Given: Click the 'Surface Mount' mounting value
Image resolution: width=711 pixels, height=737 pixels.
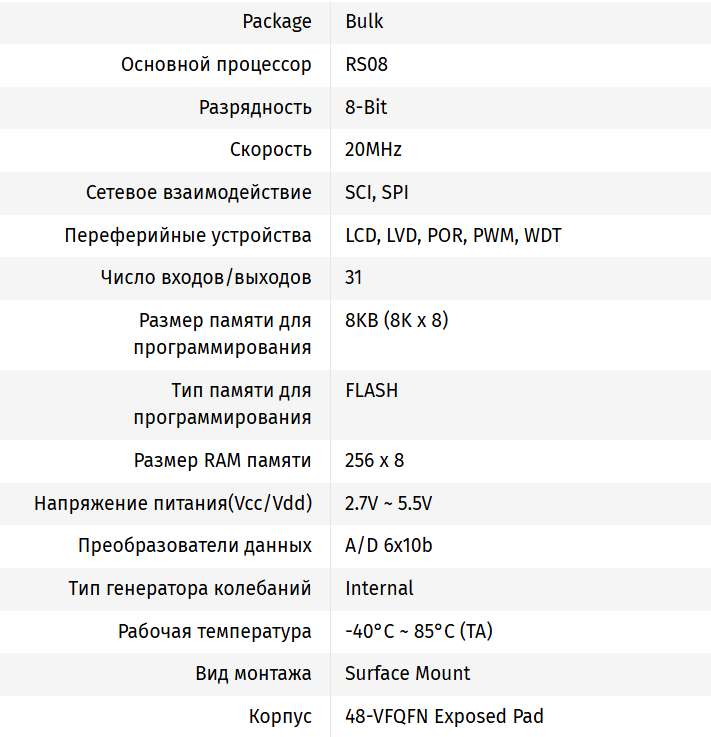Looking at the screenshot, I should click(x=408, y=673).
